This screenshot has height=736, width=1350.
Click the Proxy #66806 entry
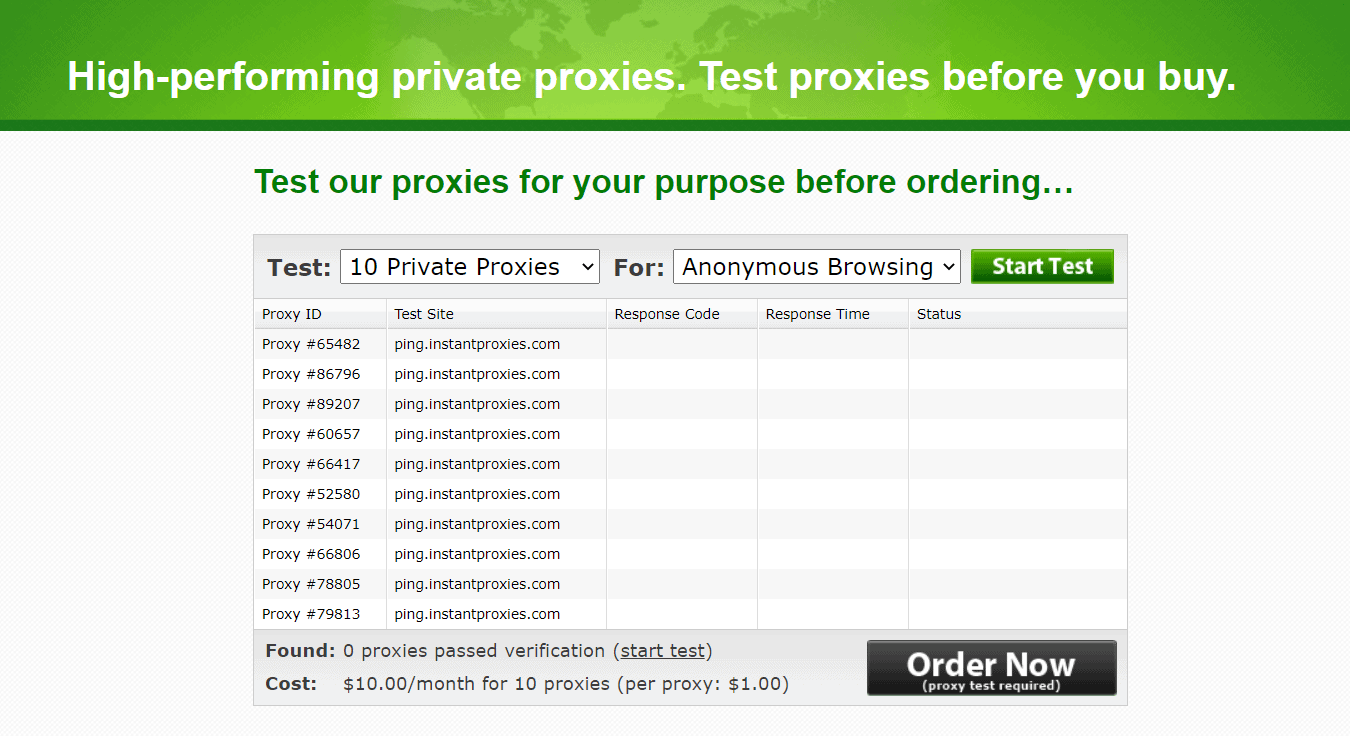pyautogui.click(x=311, y=554)
